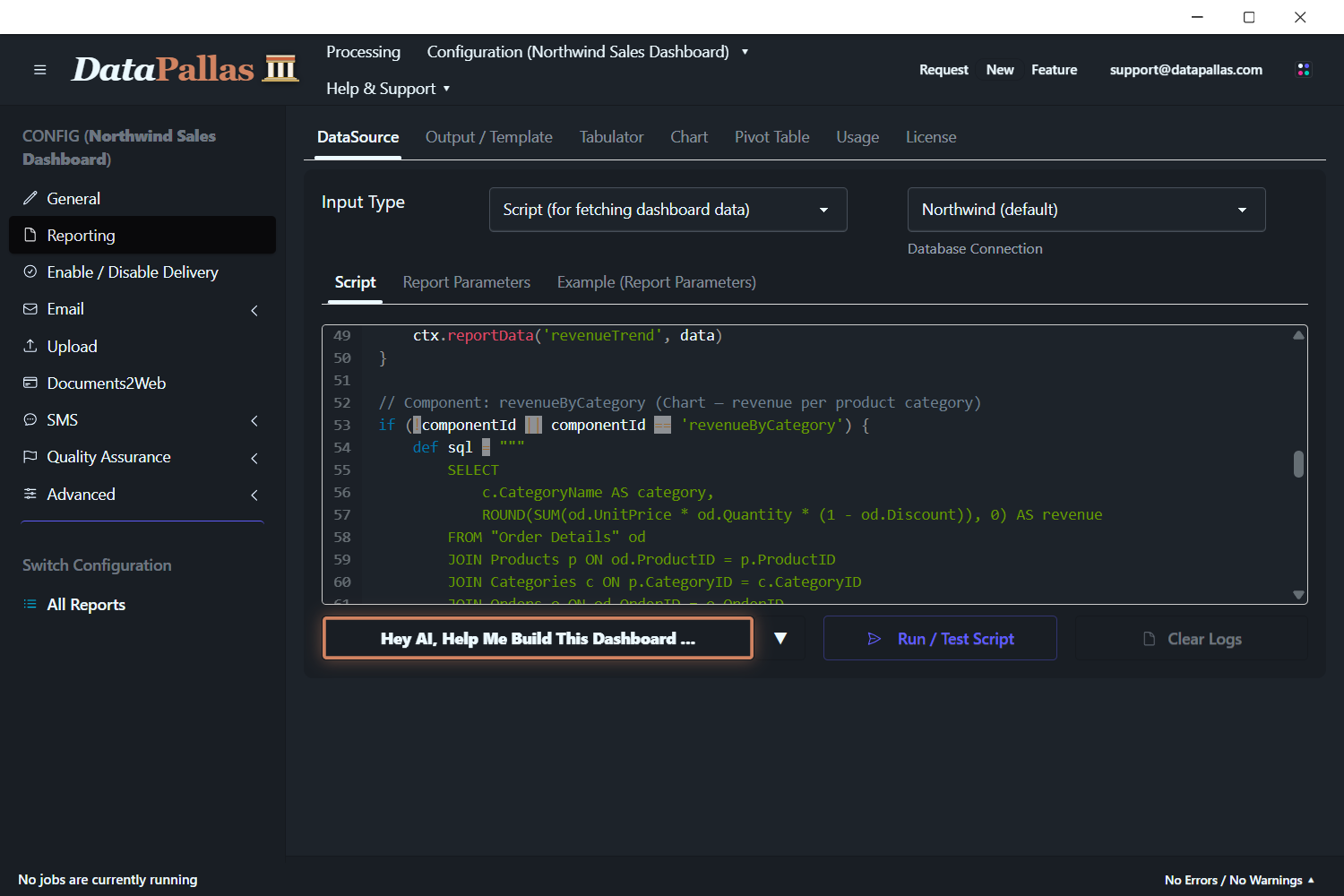This screenshot has width=1344, height=896.
Task: Click the All Reports list icon
Action: [x=30, y=604]
